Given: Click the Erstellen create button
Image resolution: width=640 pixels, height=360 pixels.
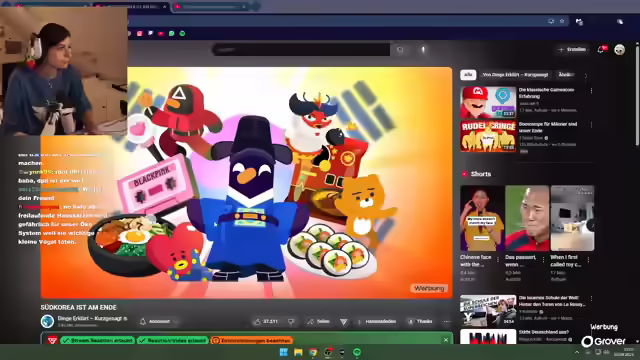Looking at the screenshot, I should (572, 49).
